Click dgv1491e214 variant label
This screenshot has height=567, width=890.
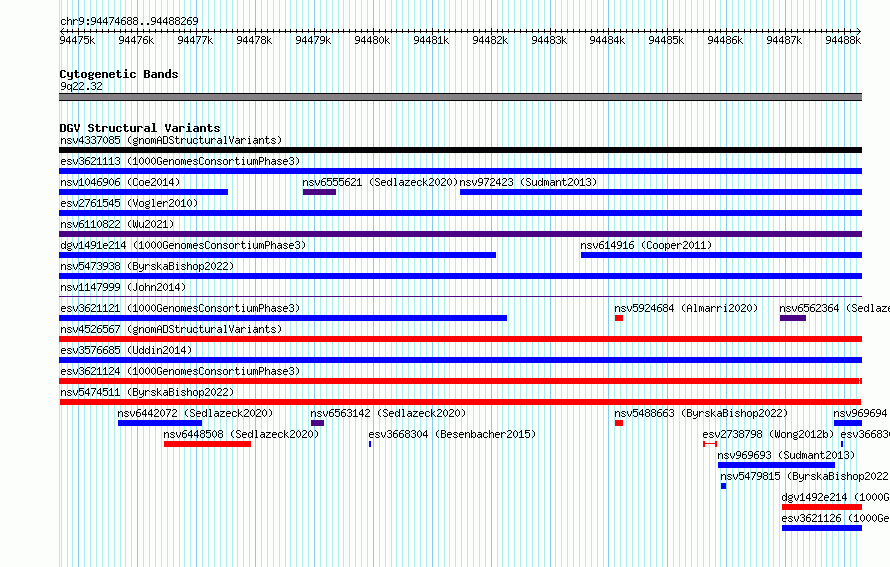(183, 245)
